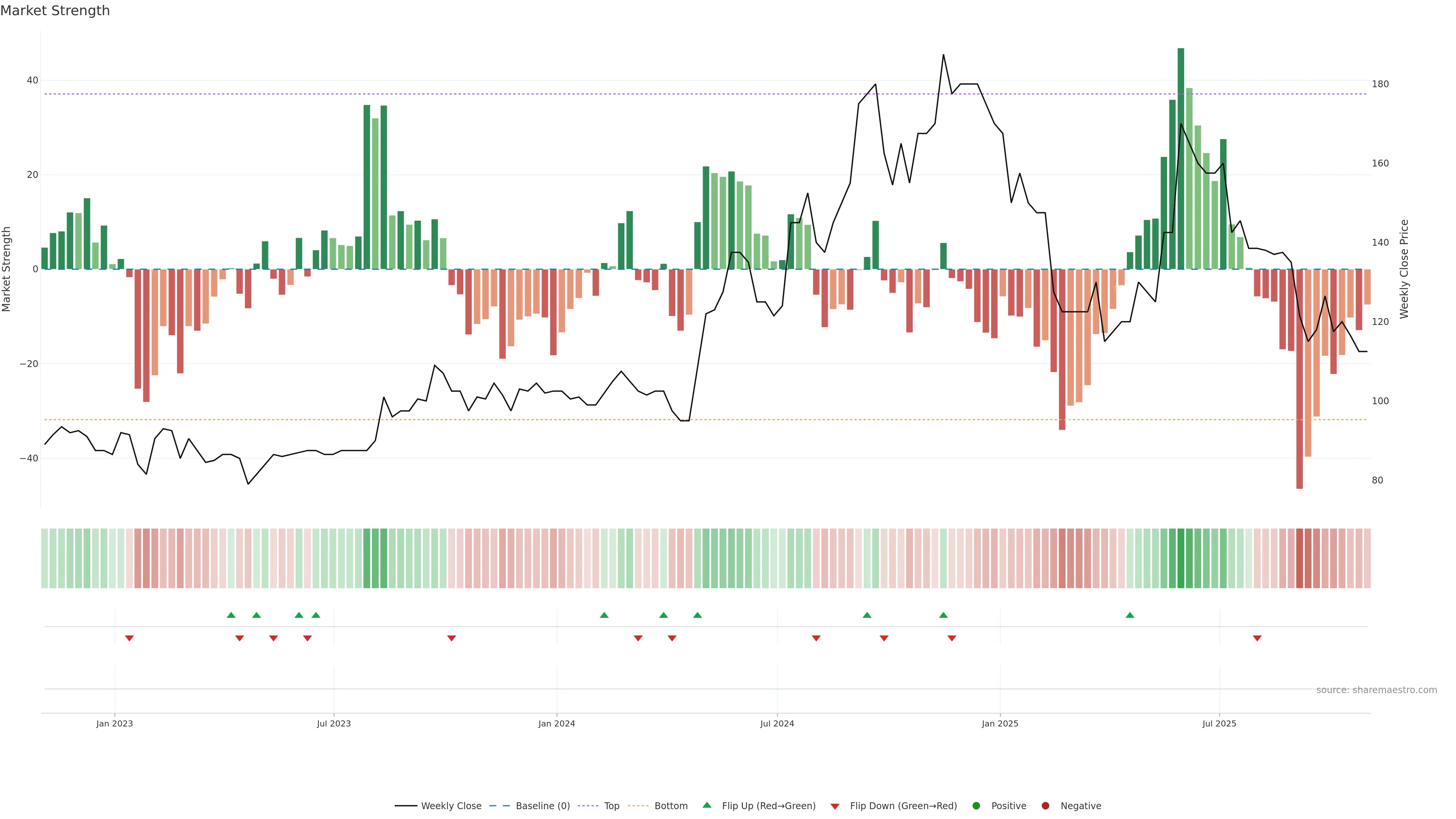Click the purple dotted Top threshold line
Image resolution: width=1456 pixels, height=819 pixels.
tap(565, 94)
